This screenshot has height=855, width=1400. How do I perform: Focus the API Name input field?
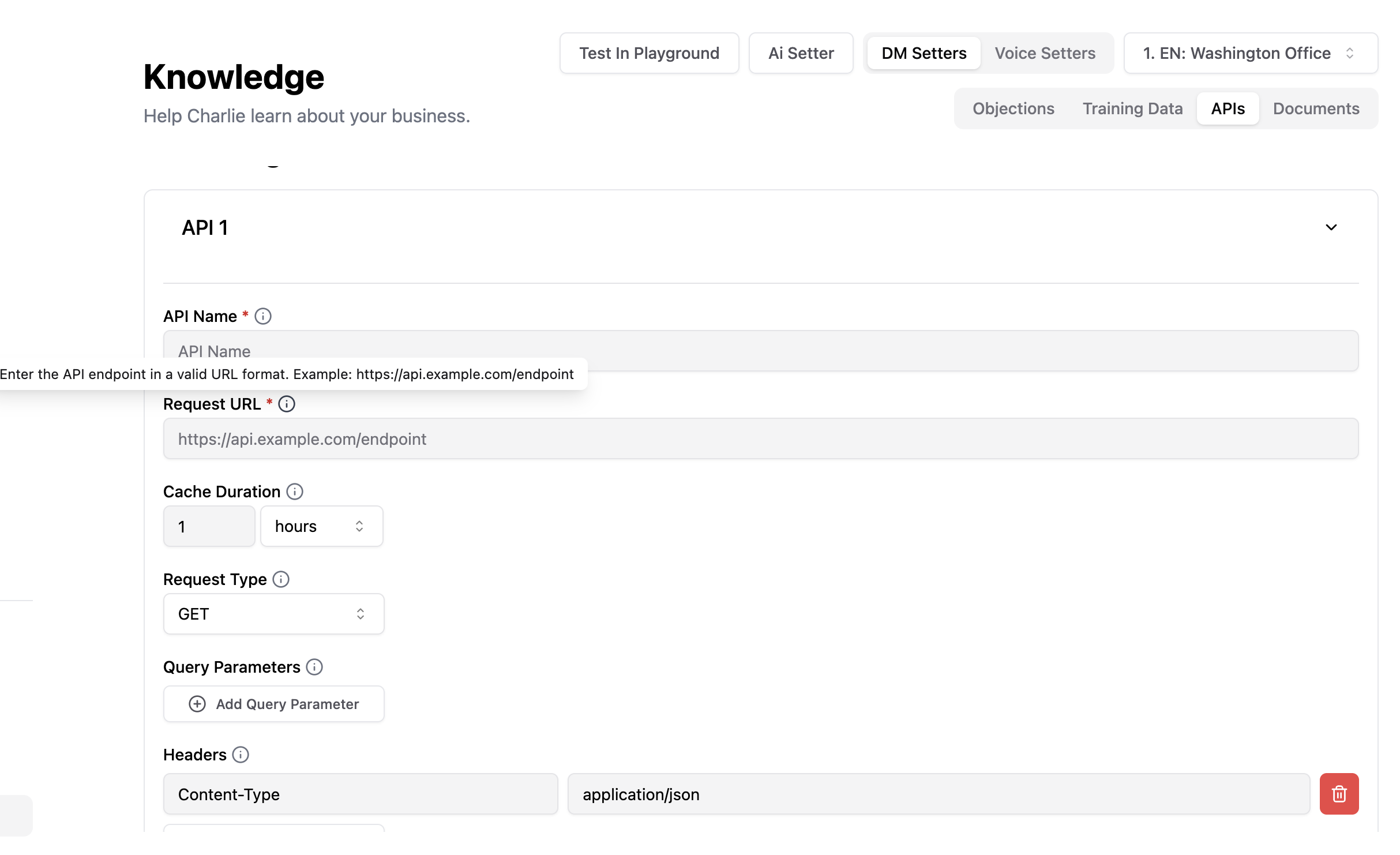coord(761,351)
